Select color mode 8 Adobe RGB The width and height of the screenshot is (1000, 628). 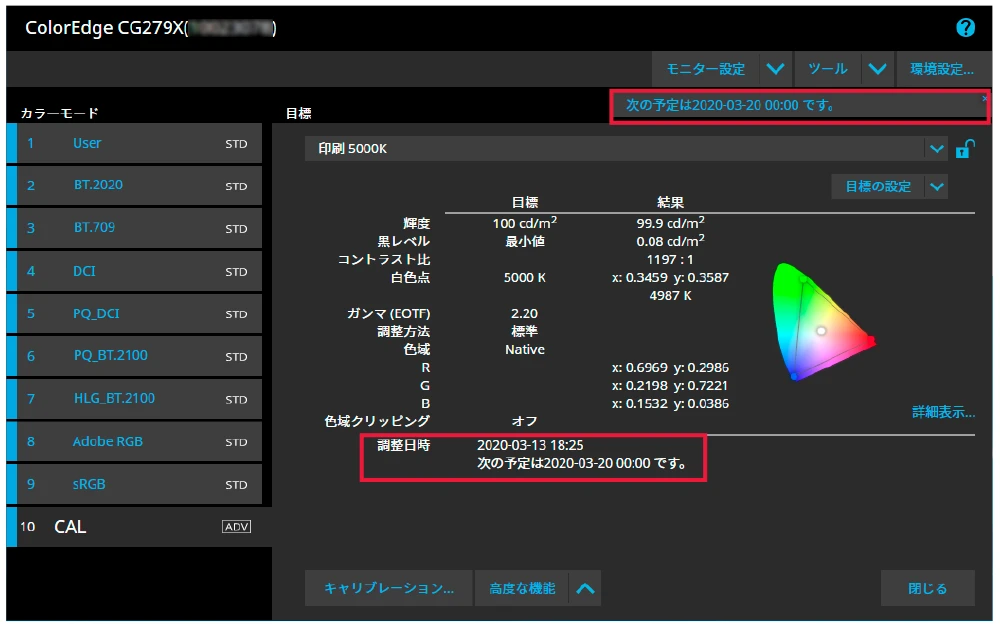[x=135, y=441]
